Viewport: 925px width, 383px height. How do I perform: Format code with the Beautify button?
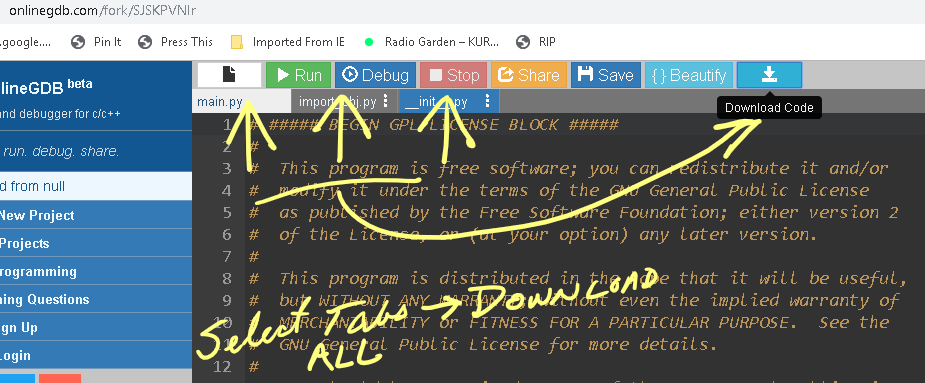(688, 75)
